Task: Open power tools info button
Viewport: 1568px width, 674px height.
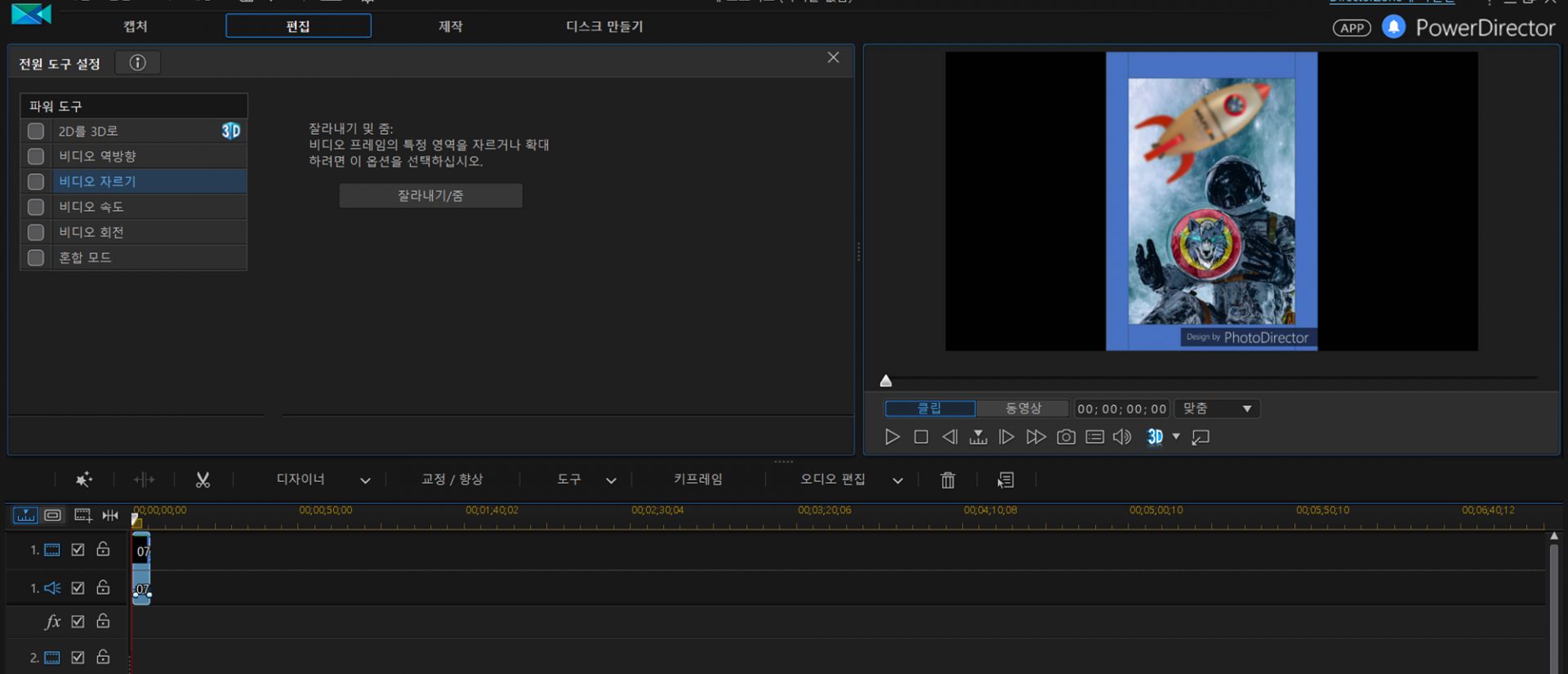Action: click(x=137, y=63)
